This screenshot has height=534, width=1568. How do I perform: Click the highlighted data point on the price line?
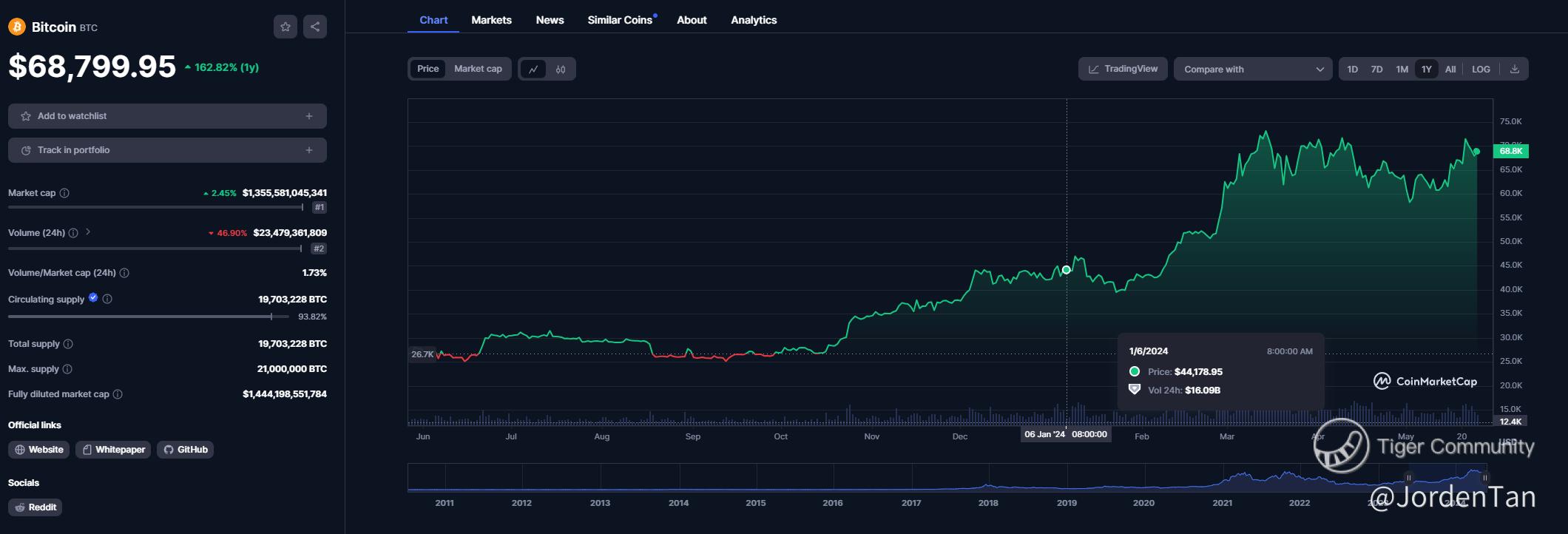pyautogui.click(x=1067, y=270)
